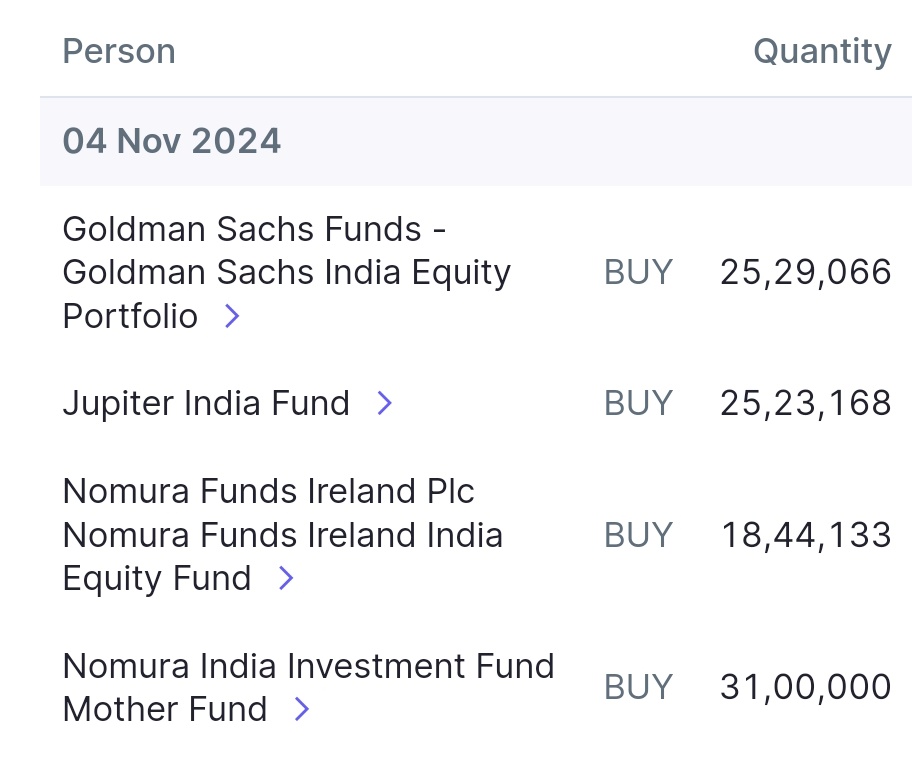View Nomura India Investment Fund Mother Fund name
912x779 pixels.
(x=308, y=666)
